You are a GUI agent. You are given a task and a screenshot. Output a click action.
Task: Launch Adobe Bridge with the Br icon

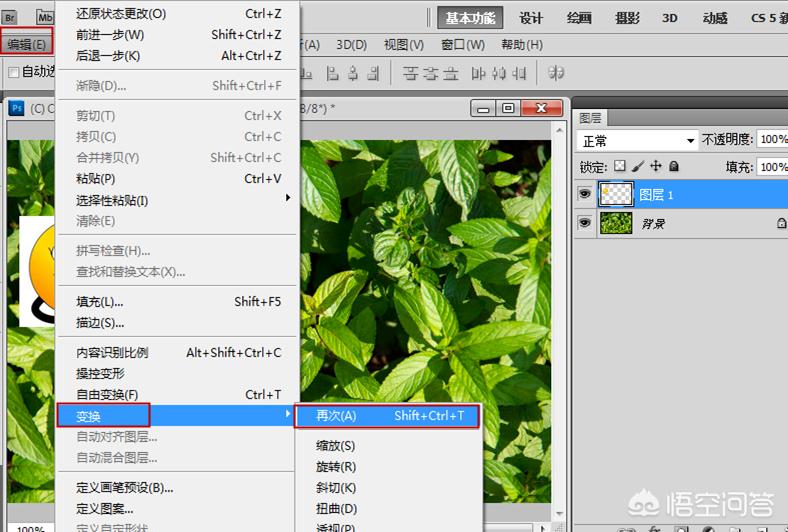coord(10,18)
